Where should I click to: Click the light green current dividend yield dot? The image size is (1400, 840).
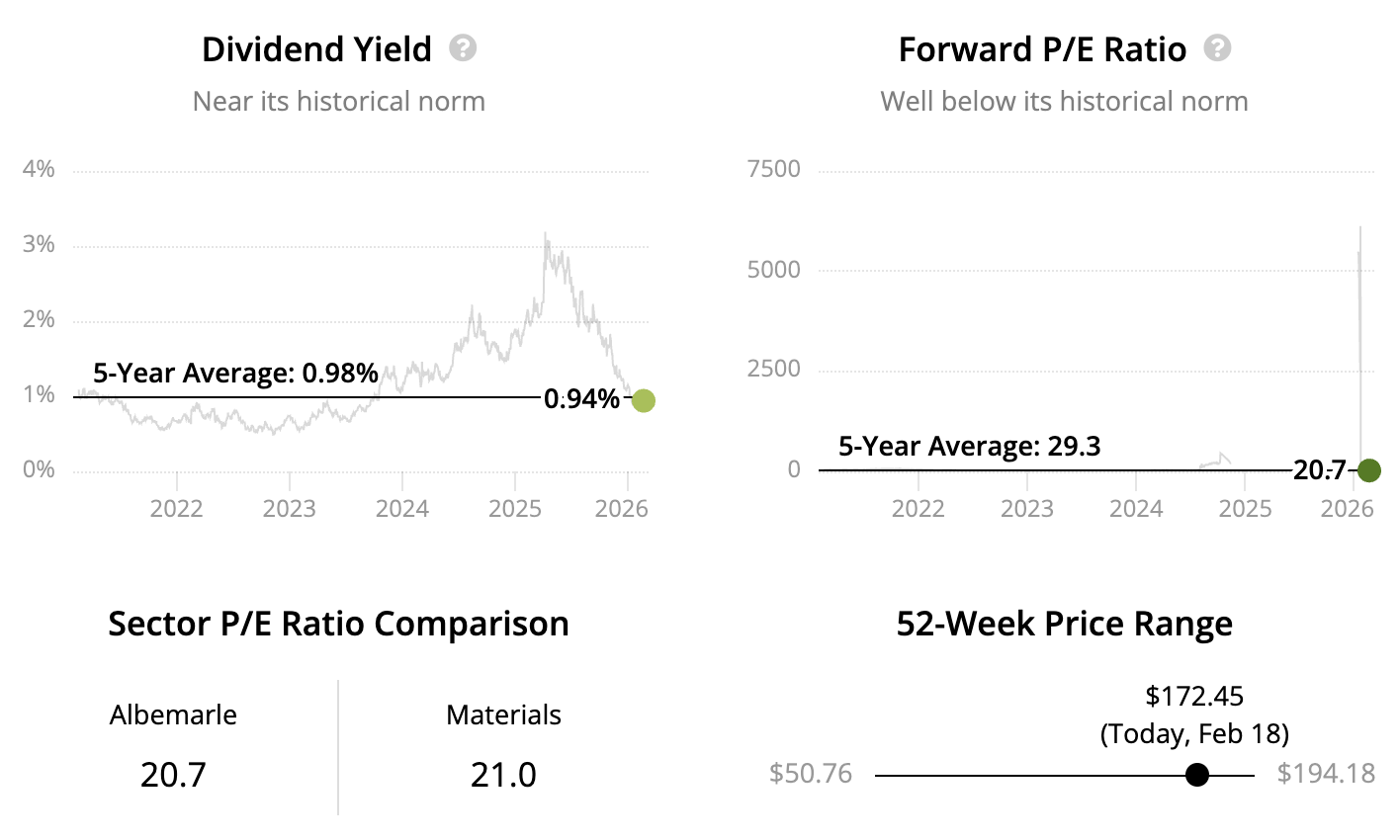[643, 400]
